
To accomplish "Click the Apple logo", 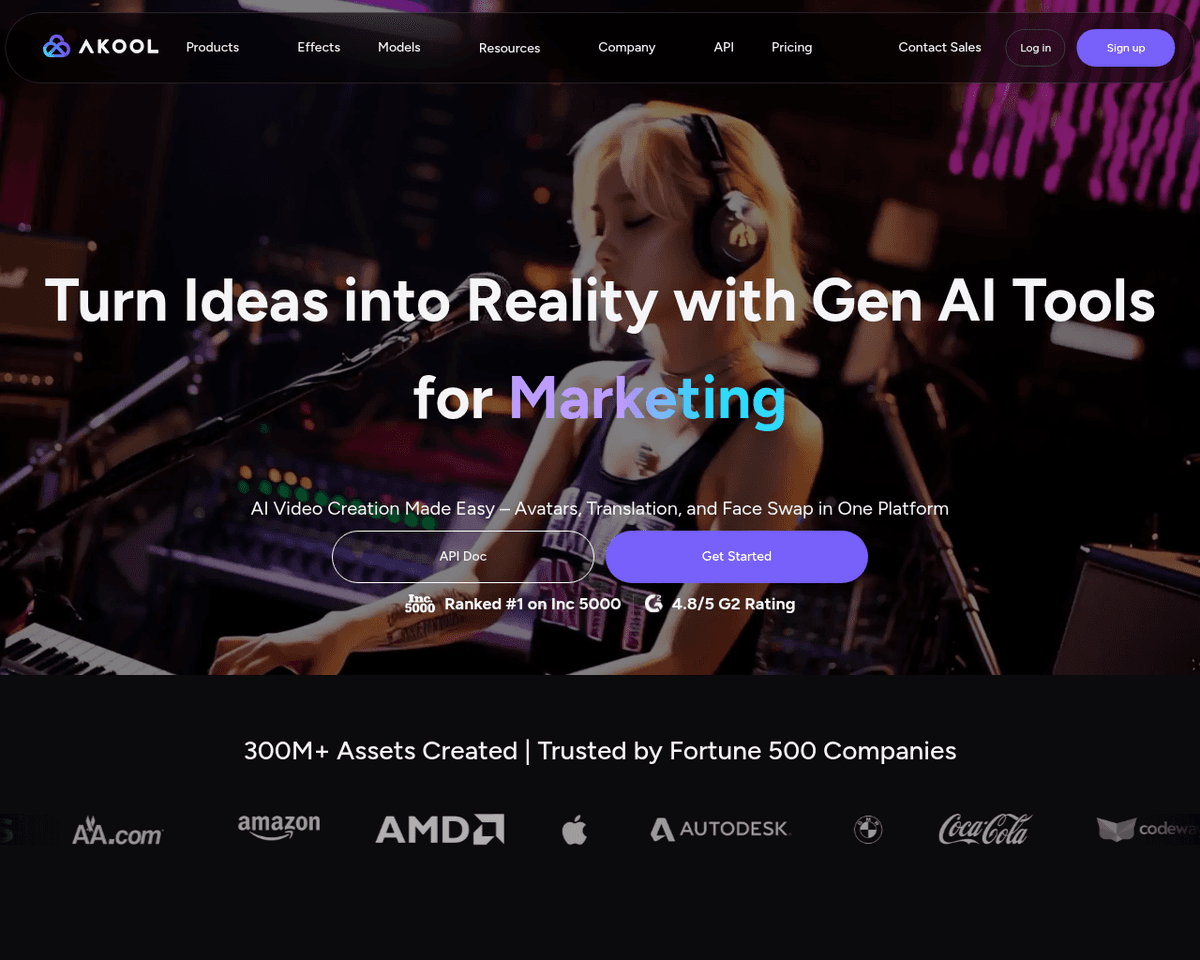I will coord(574,829).
